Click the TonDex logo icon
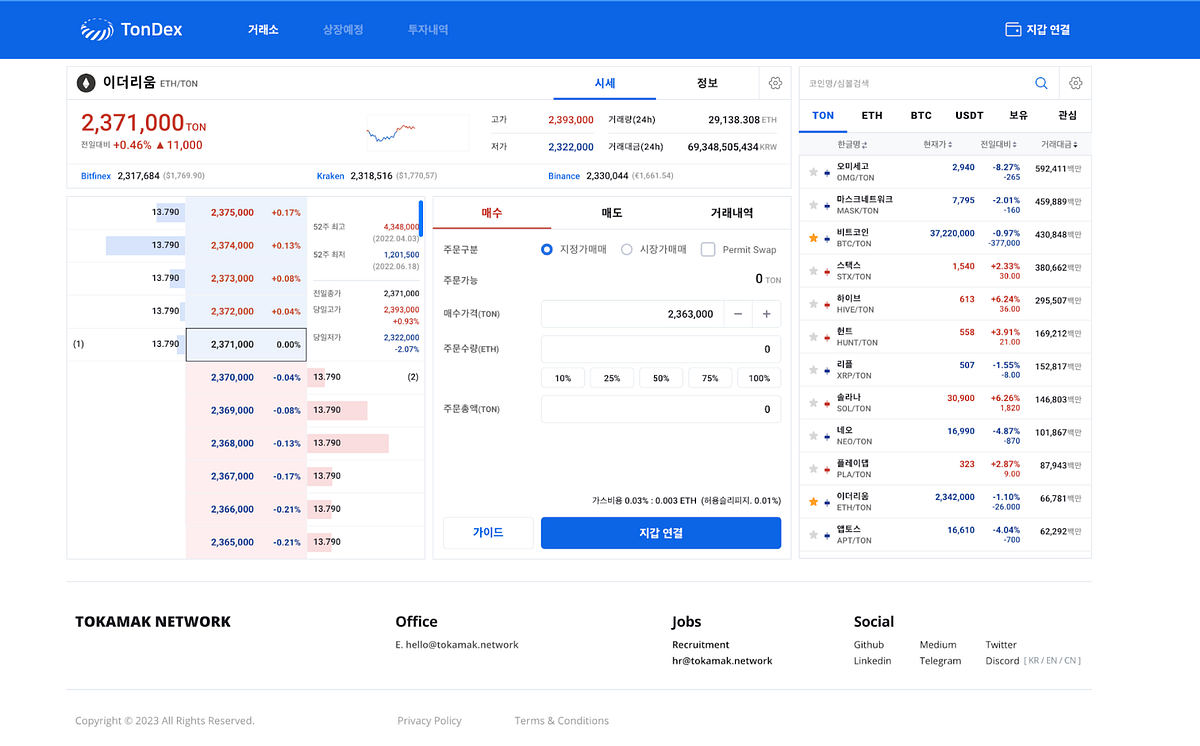Image resolution: width=1200 pixels, height=746 pixels. click(x=97, y=29)
